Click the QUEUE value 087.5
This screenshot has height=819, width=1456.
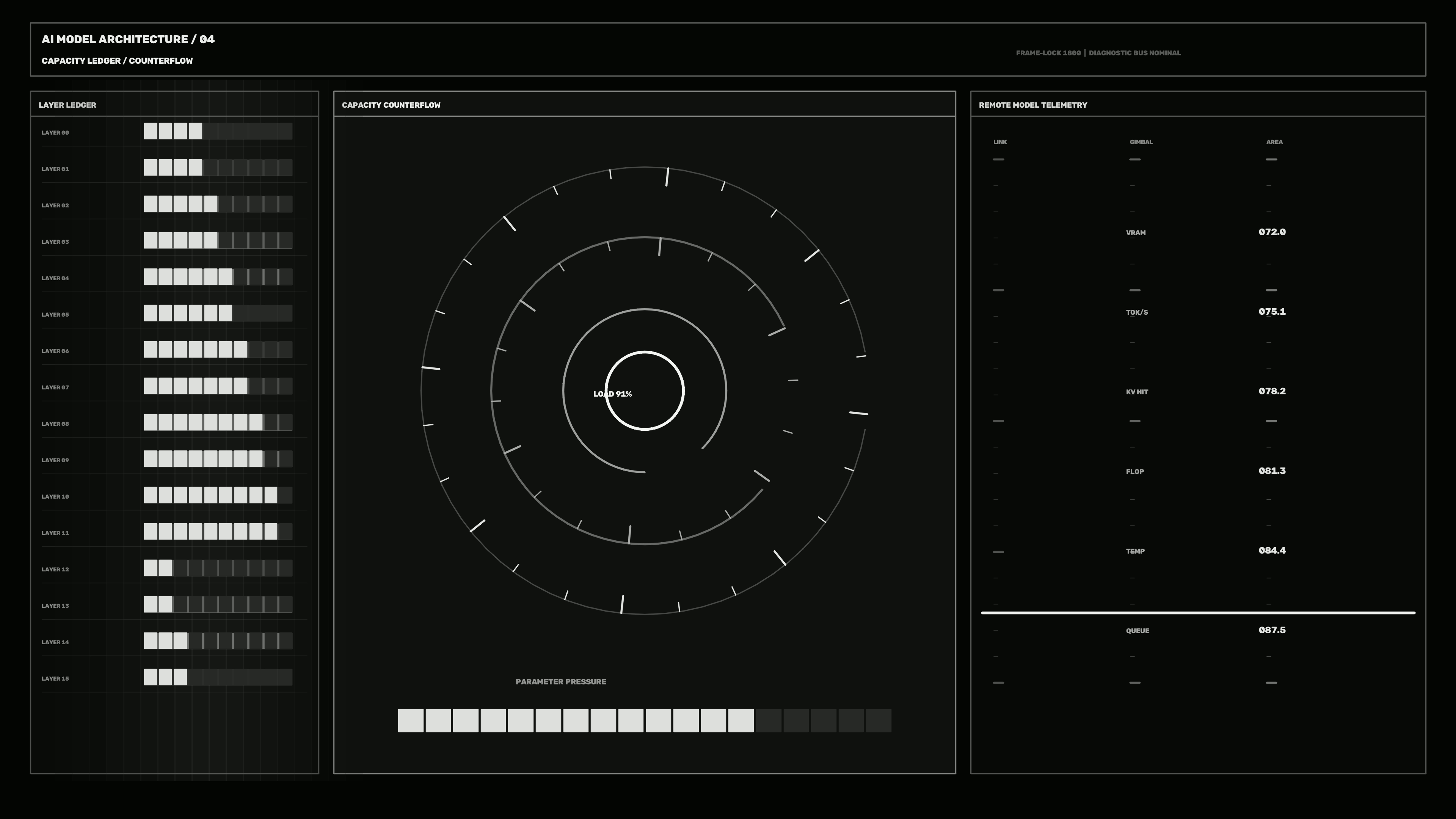1272,630
